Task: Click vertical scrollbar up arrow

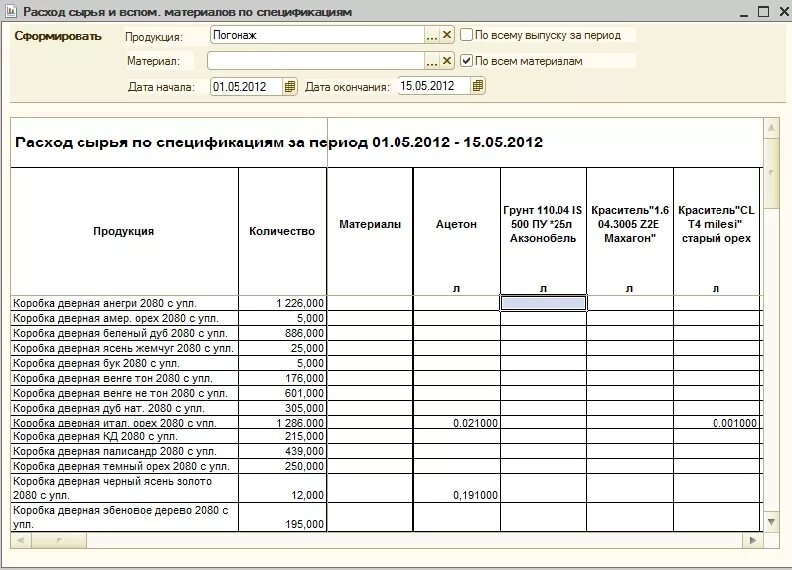Action: click(x=771, y=128)
